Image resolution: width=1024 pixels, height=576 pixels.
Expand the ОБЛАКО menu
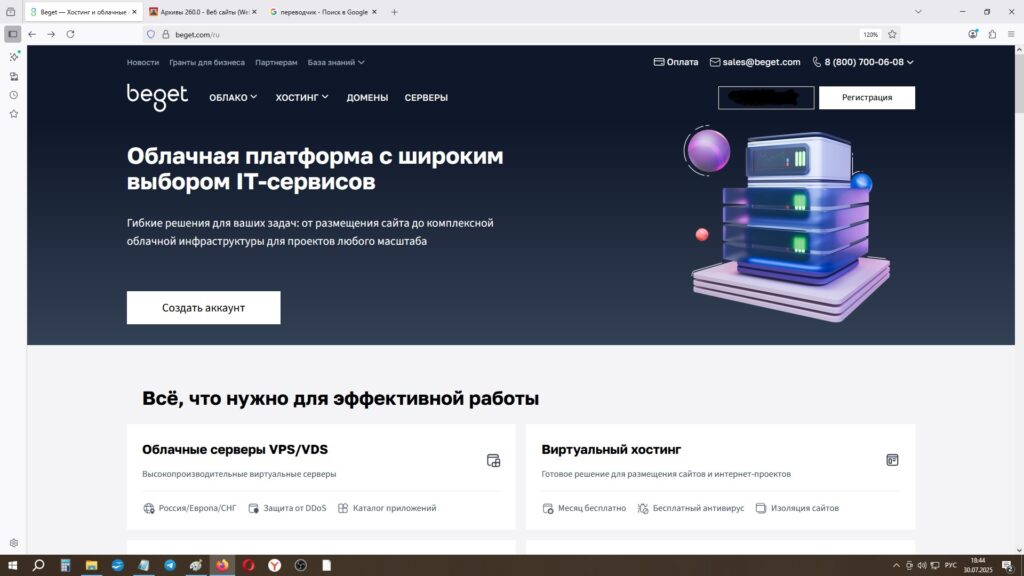click(x=233, y=97)
